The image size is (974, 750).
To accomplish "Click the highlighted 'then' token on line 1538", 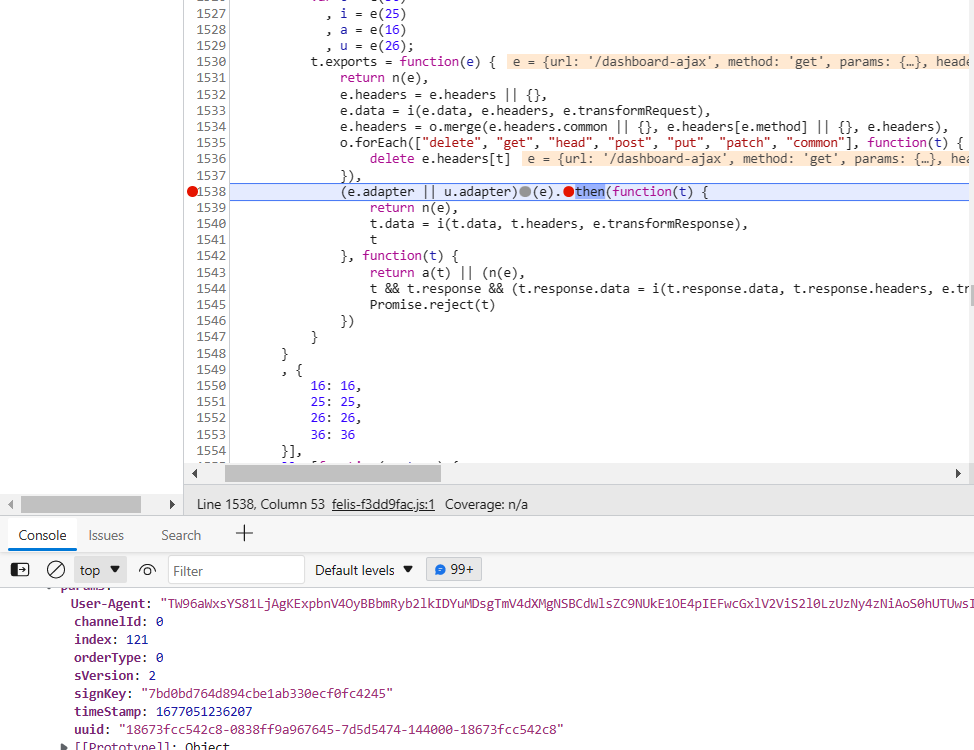I will coord(589,191).
